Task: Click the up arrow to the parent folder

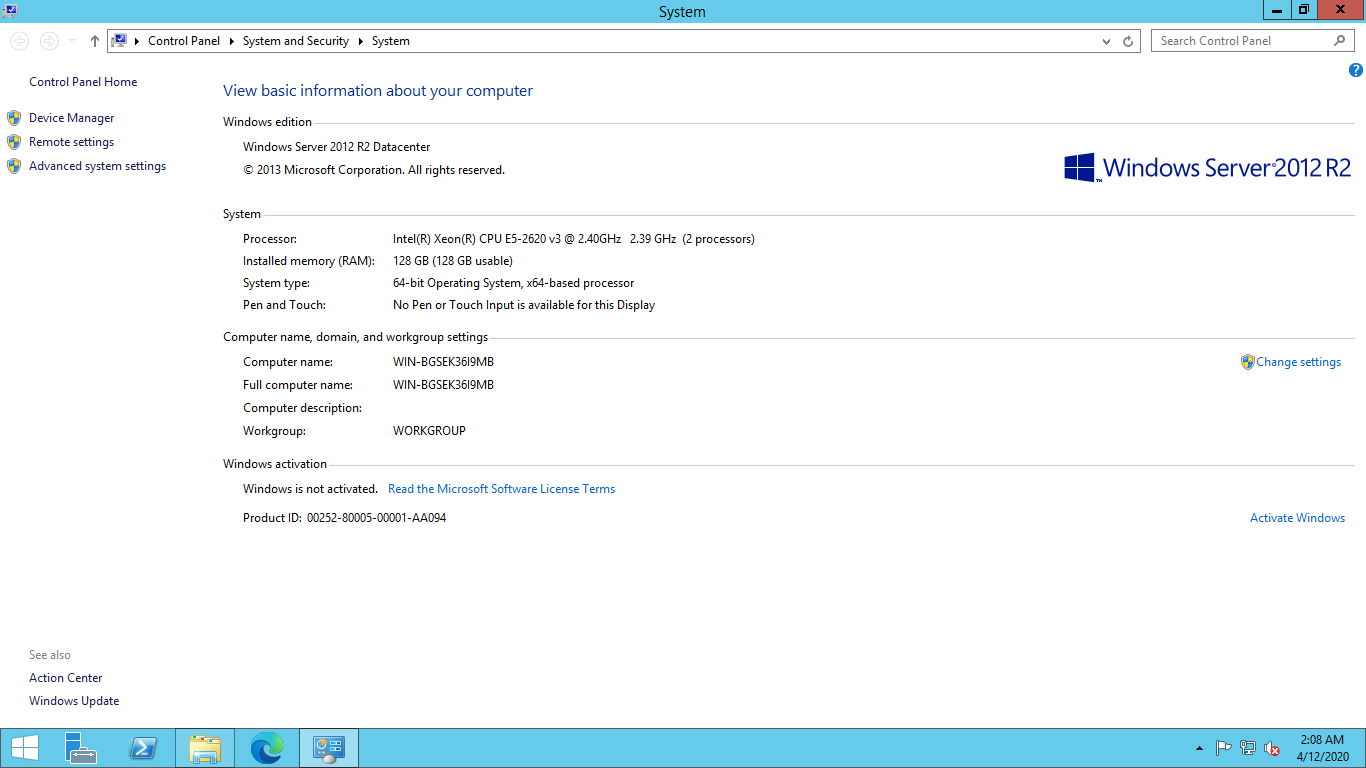Action: point(95,41)
